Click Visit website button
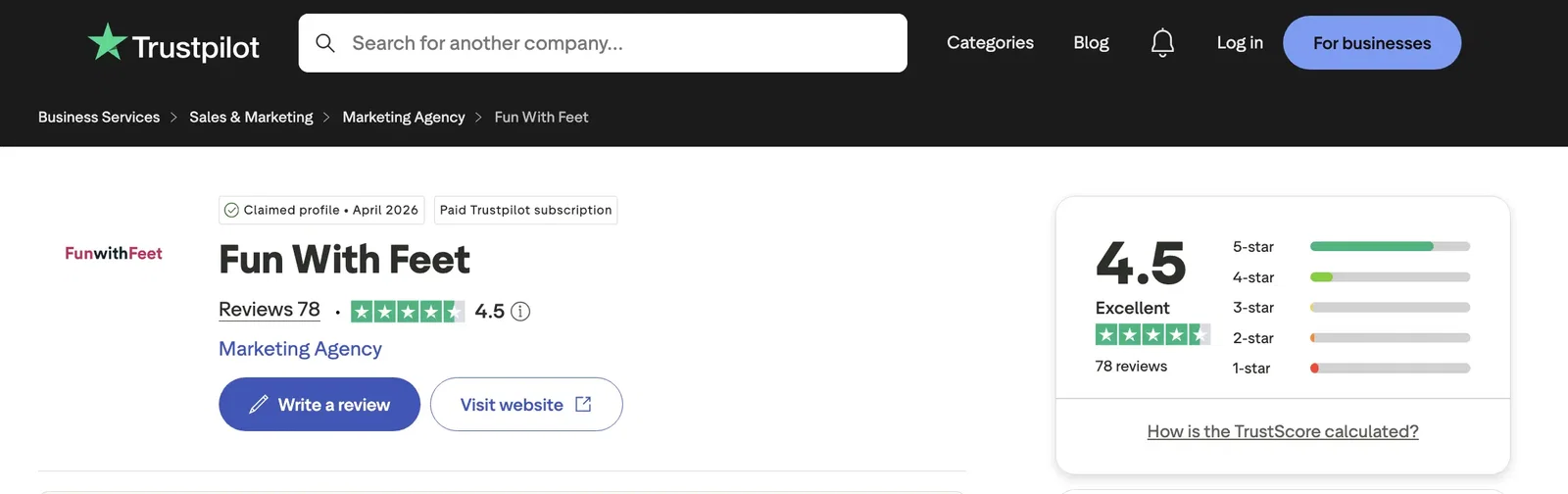The image size is (1568, 494). pyautogui.click(x=526, y=405)
